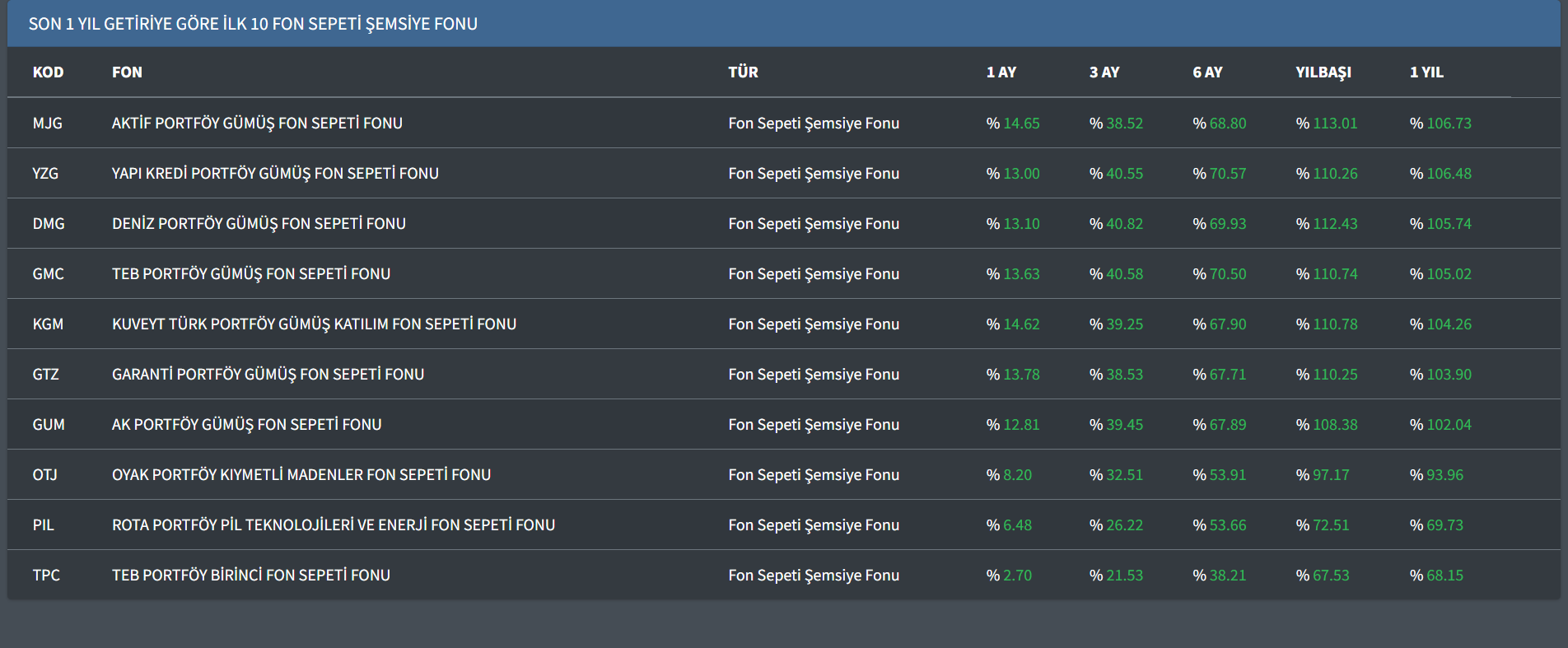Click the YILBAŞI column header
The width and height of the screenshot is (1568, 648).
(1323, 72)
